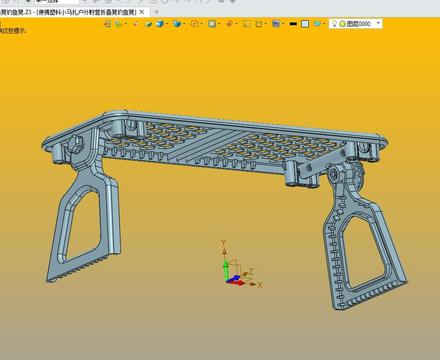Screen dimensions: 440x360
Task: Click the green display filter icon
Action: (118, 24)
